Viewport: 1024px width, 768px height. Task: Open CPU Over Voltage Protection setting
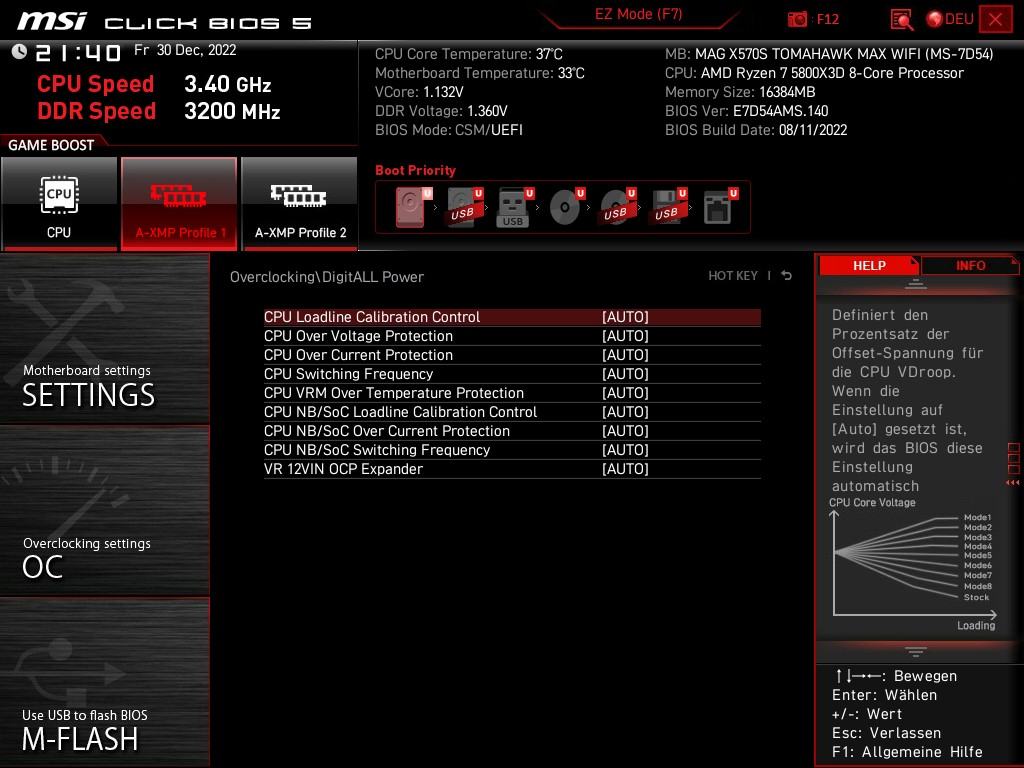click(512, 336)
